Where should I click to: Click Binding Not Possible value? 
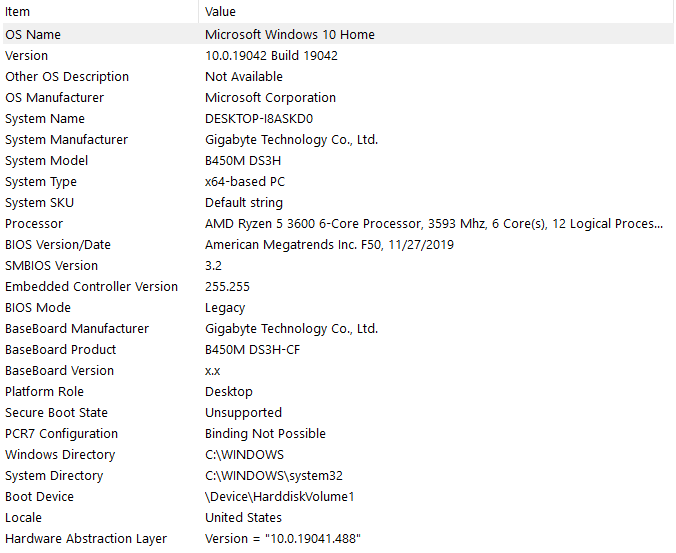(x=265, y=434)
